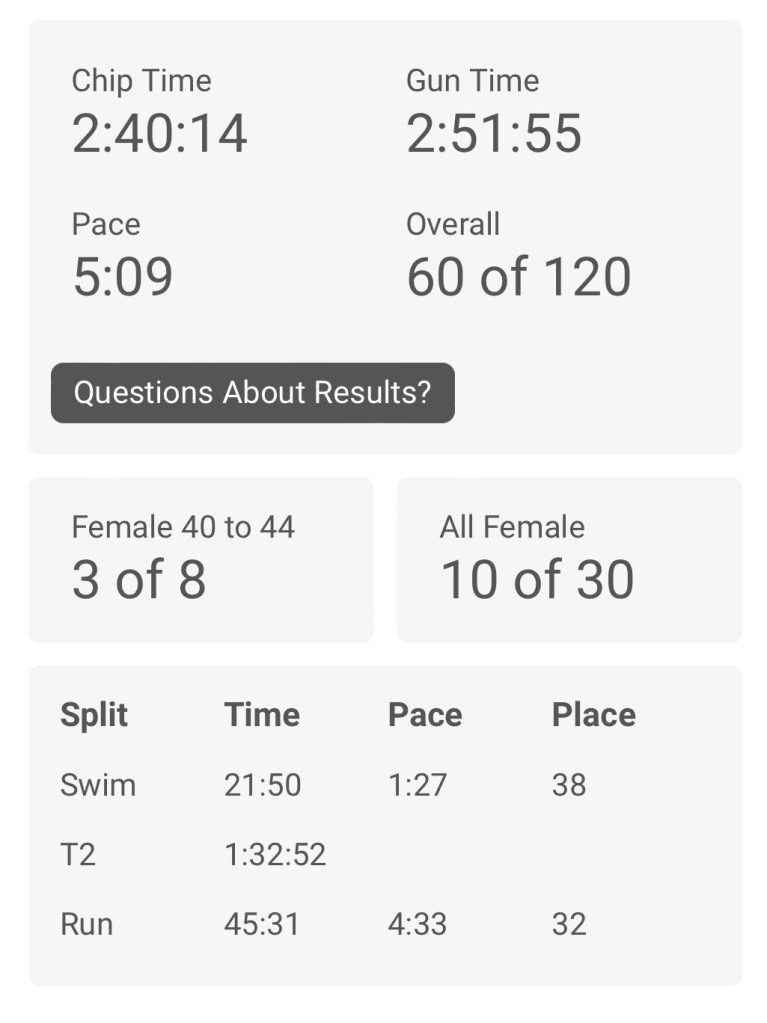Click the Pace column header
The image size is (767, 1023).
[x=424, y=714]
